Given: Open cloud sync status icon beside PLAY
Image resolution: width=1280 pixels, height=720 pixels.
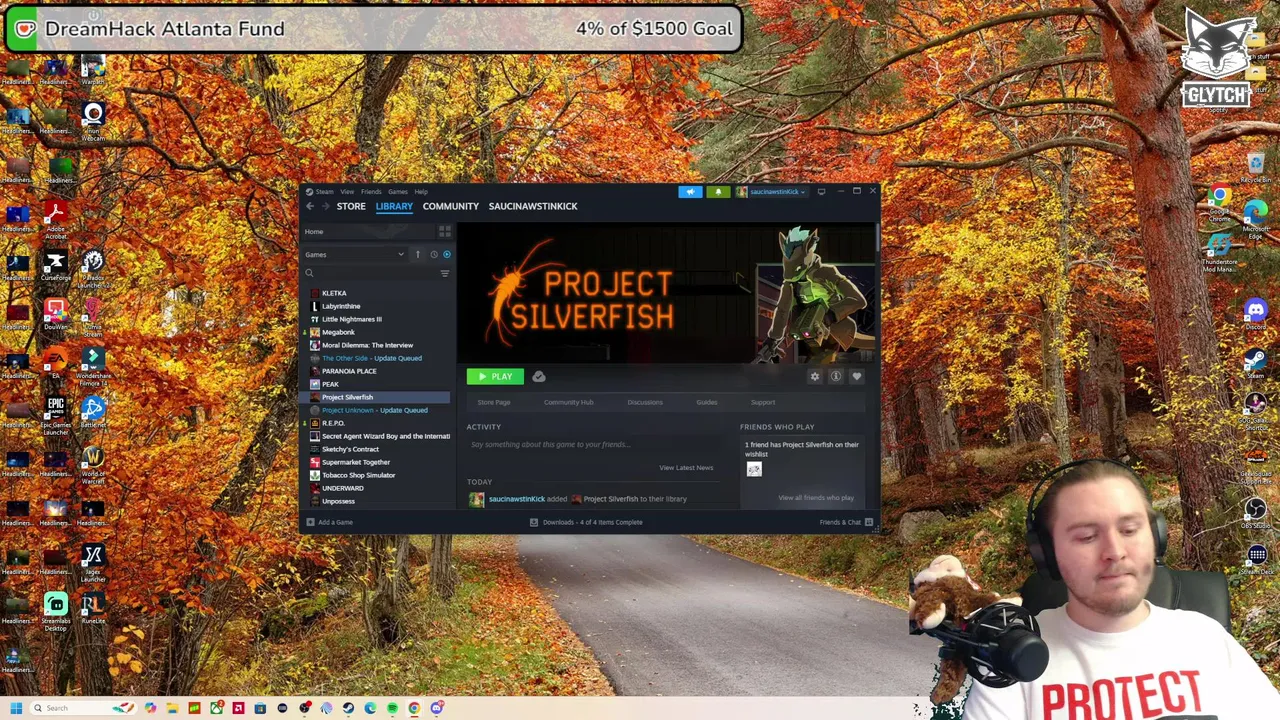Looking at the screenshot, I should tap(539, 377).
